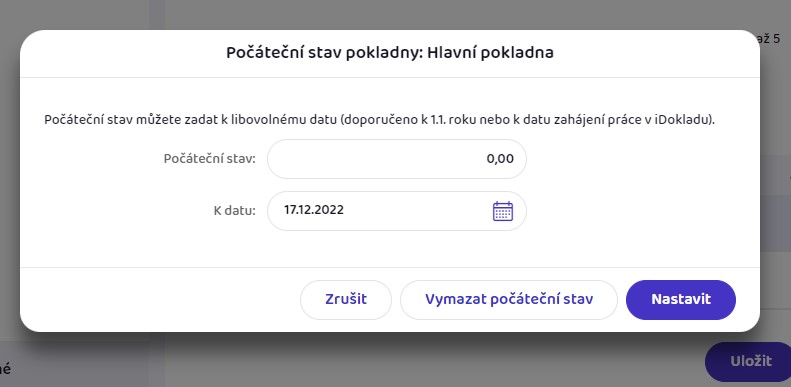Select the 0,00 value in the field

click(500, 159)
